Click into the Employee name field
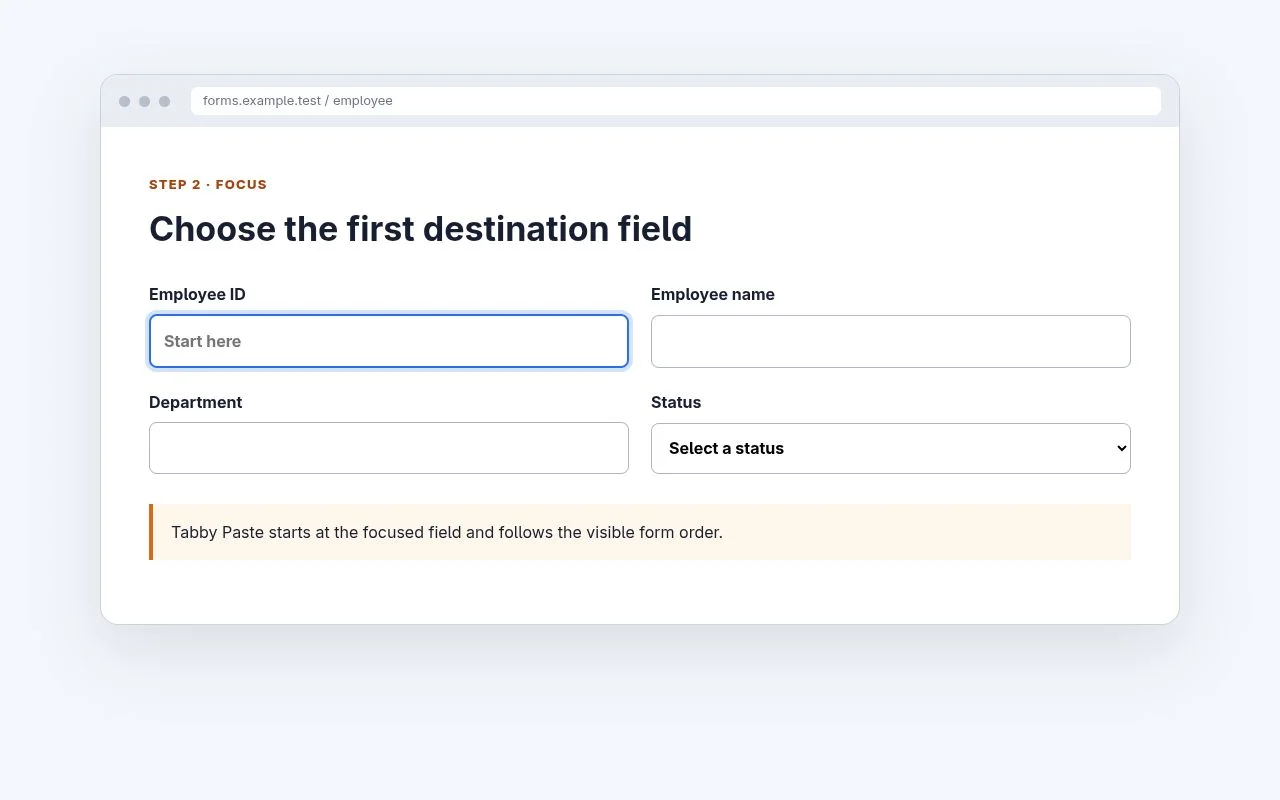Screen dimensions: 1280x800 point(891,341)
